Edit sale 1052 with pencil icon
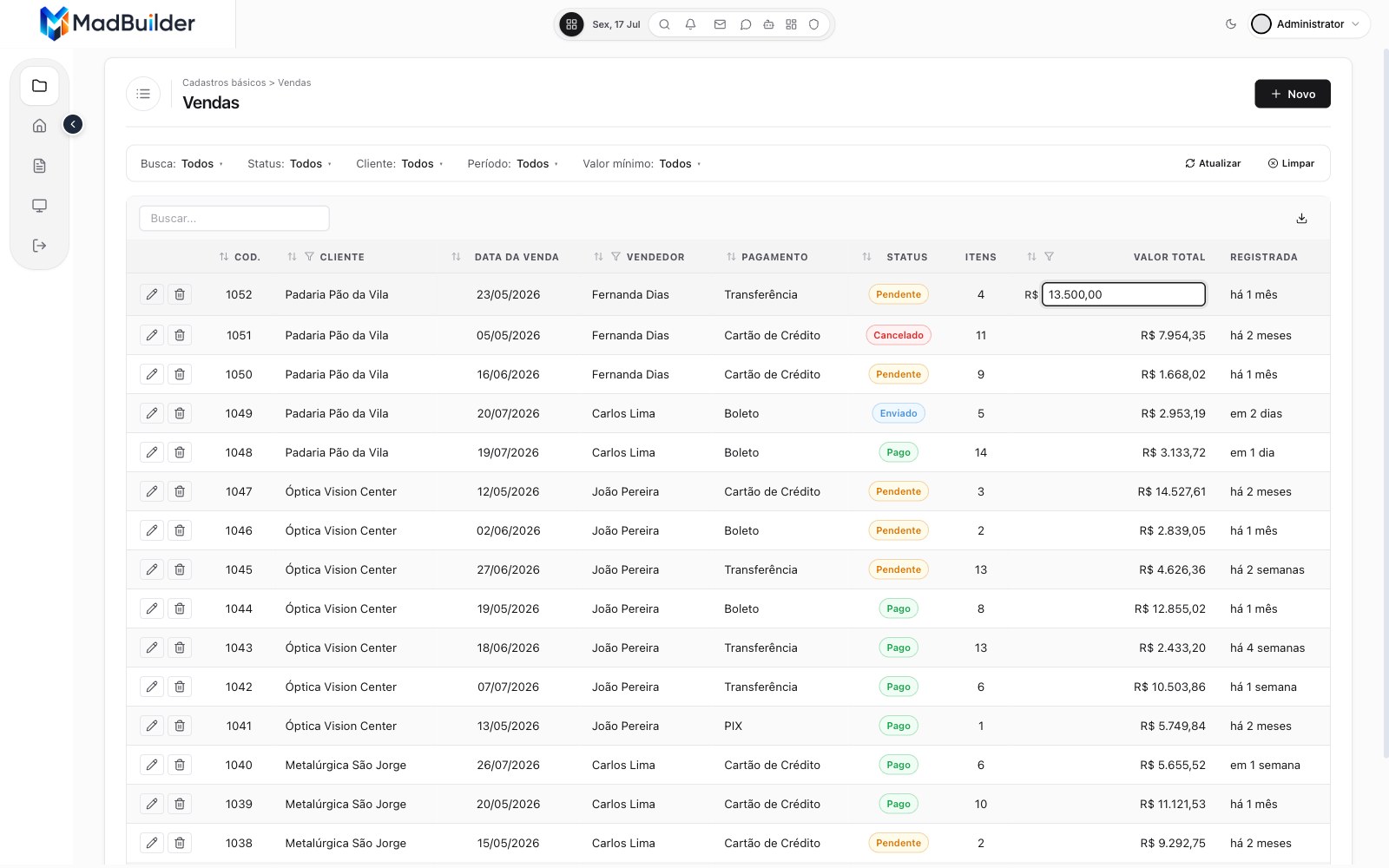Image resolution: width=1389 pixels, height=868 pixels. 152,294
